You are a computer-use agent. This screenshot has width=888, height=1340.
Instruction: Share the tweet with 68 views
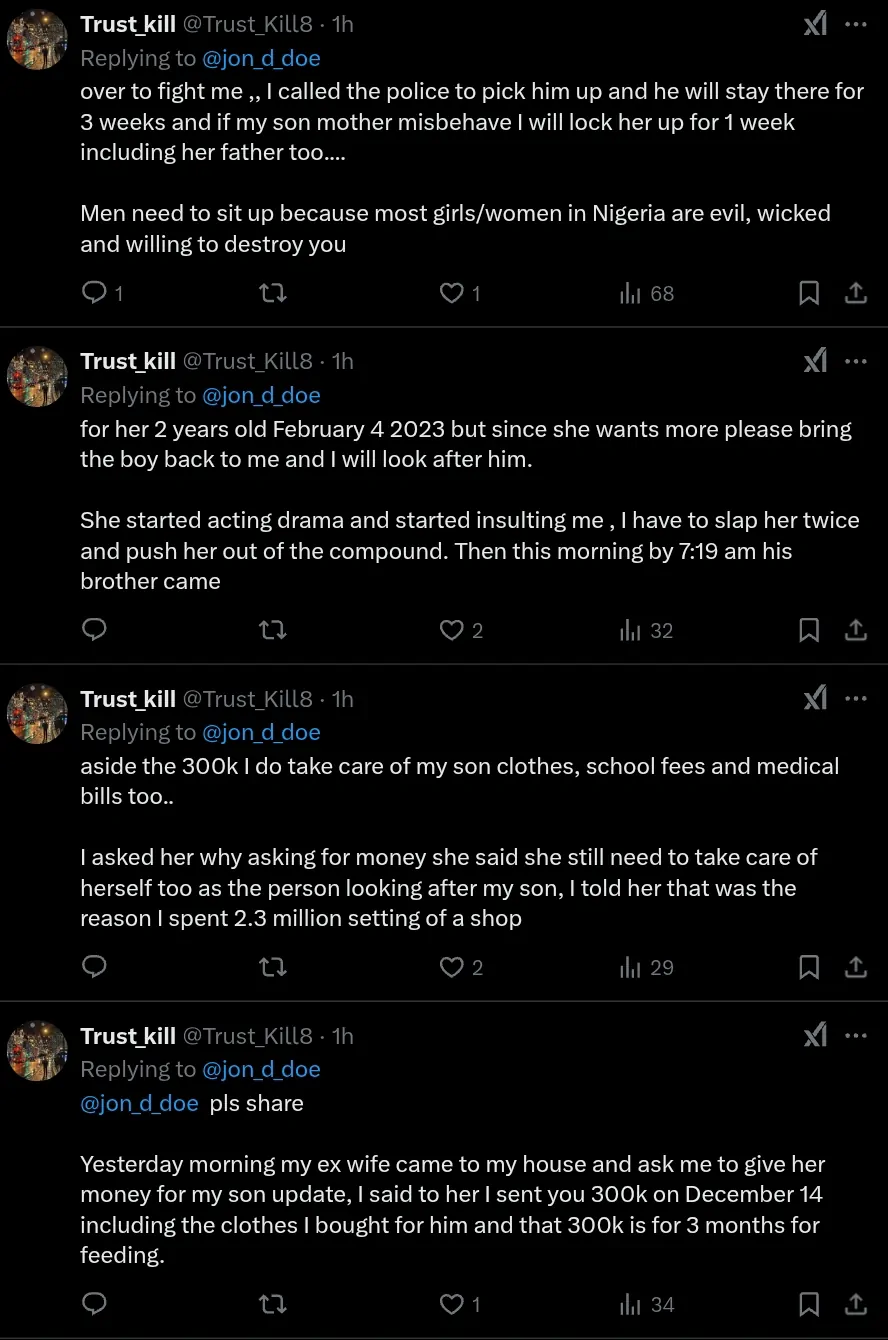(856, 293)
